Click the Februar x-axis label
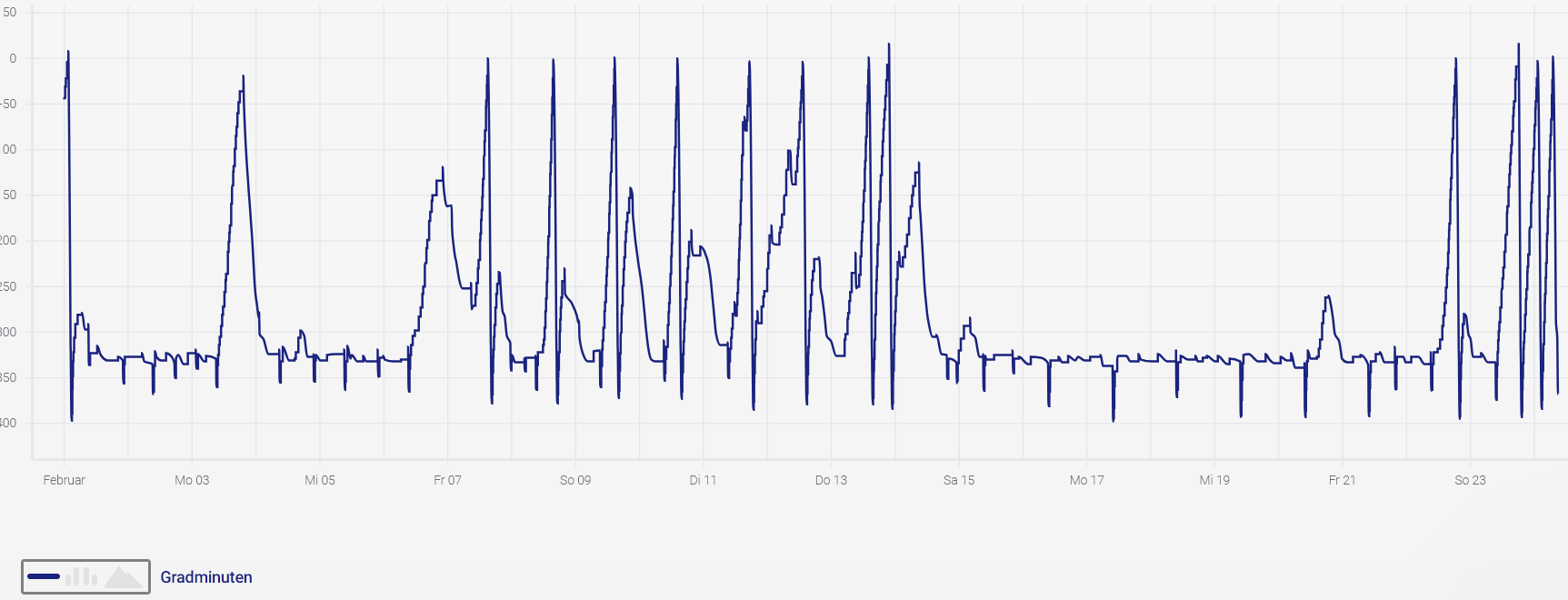This screenshot has height=600, width=1568. (64, 480)
